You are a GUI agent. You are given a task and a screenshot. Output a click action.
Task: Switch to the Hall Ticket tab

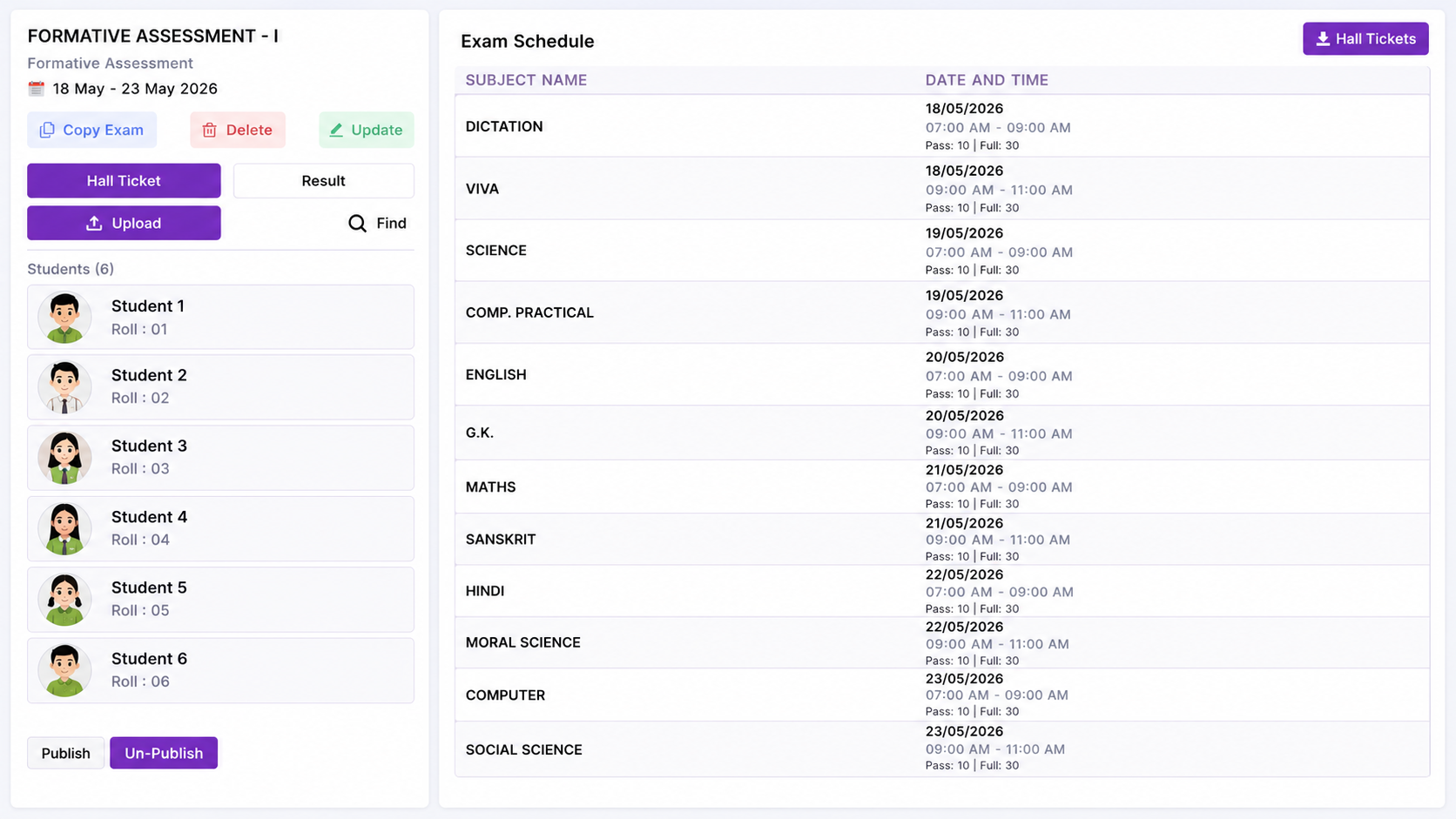point(124,181)
